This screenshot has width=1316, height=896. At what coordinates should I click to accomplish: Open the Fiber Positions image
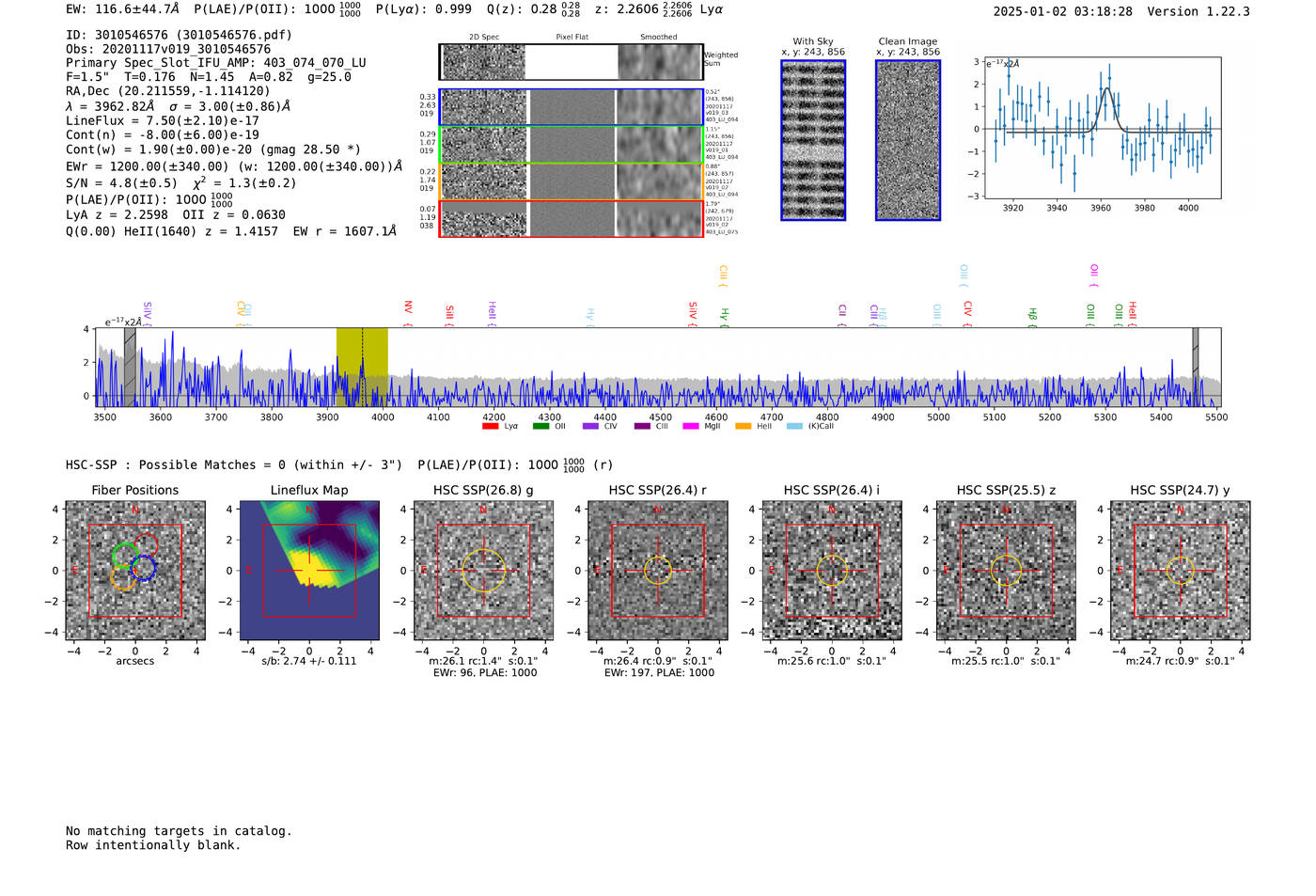click(135, 571)
